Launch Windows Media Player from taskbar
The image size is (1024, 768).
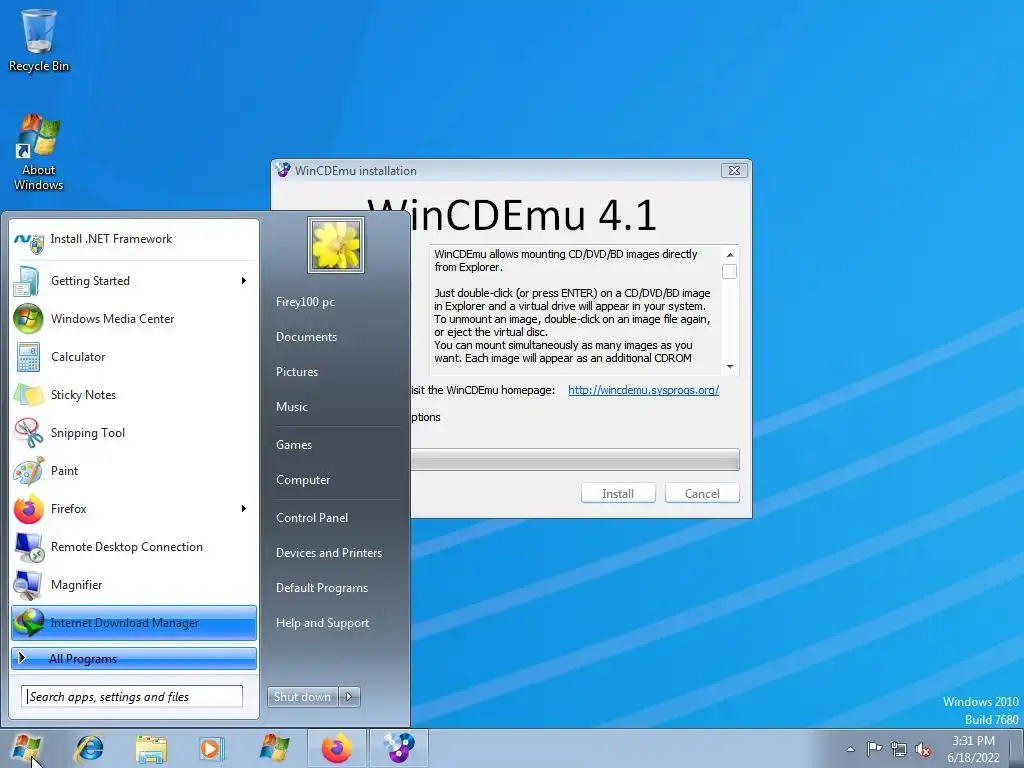(x=211, y=748)
